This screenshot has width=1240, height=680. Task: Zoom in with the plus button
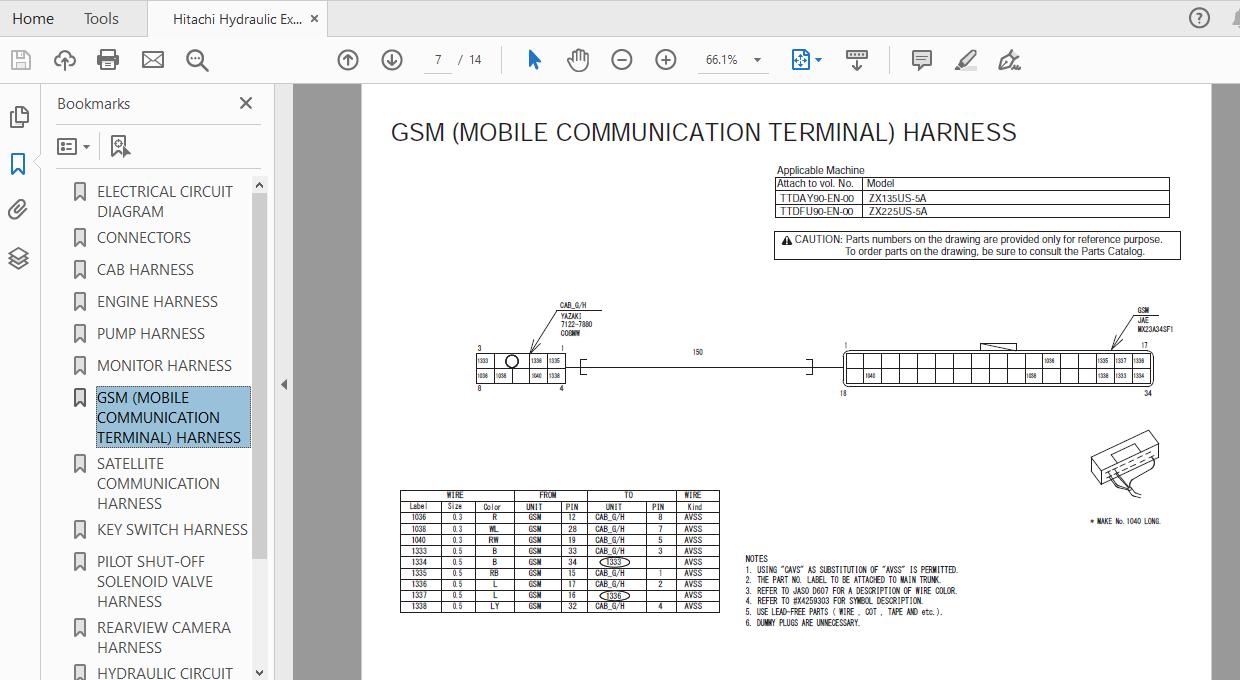click(666, 60)
